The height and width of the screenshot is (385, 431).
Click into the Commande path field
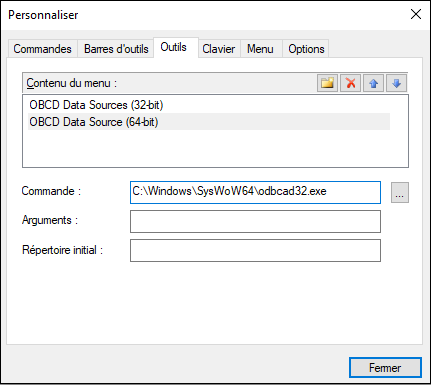[255, 192]
